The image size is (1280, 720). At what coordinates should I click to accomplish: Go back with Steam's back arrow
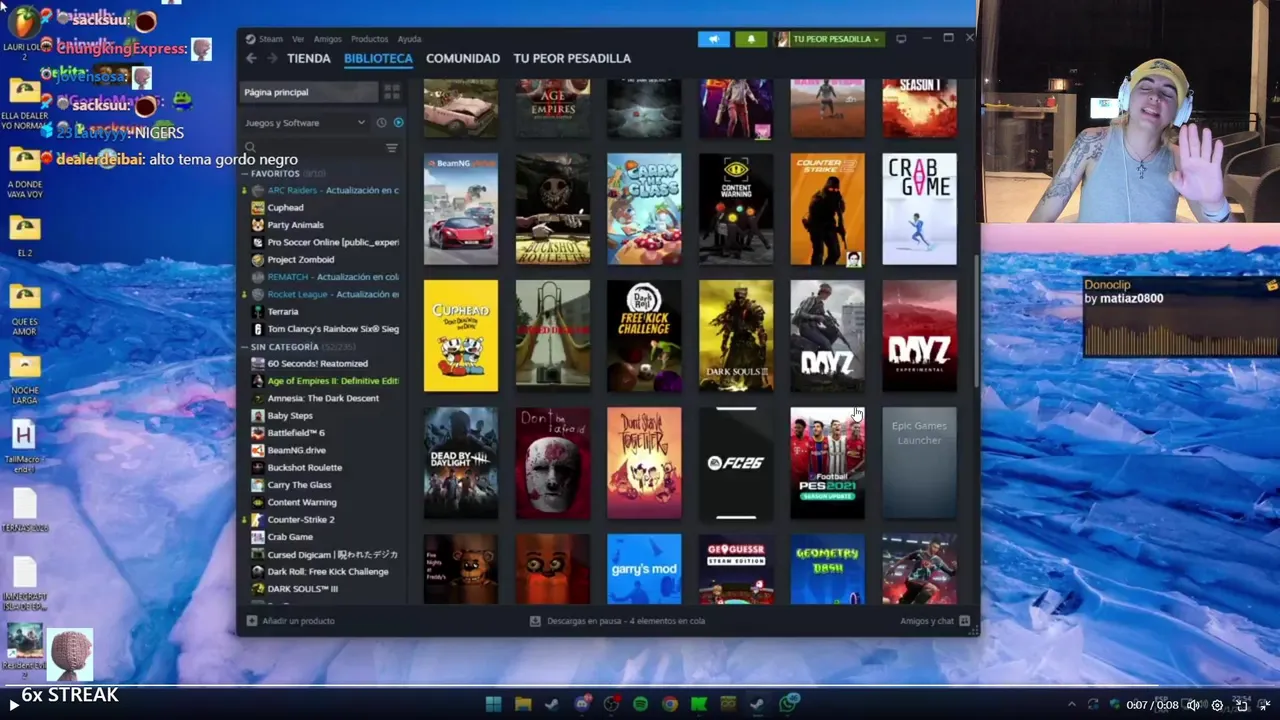pyautogui.click(x=251, y=58)
